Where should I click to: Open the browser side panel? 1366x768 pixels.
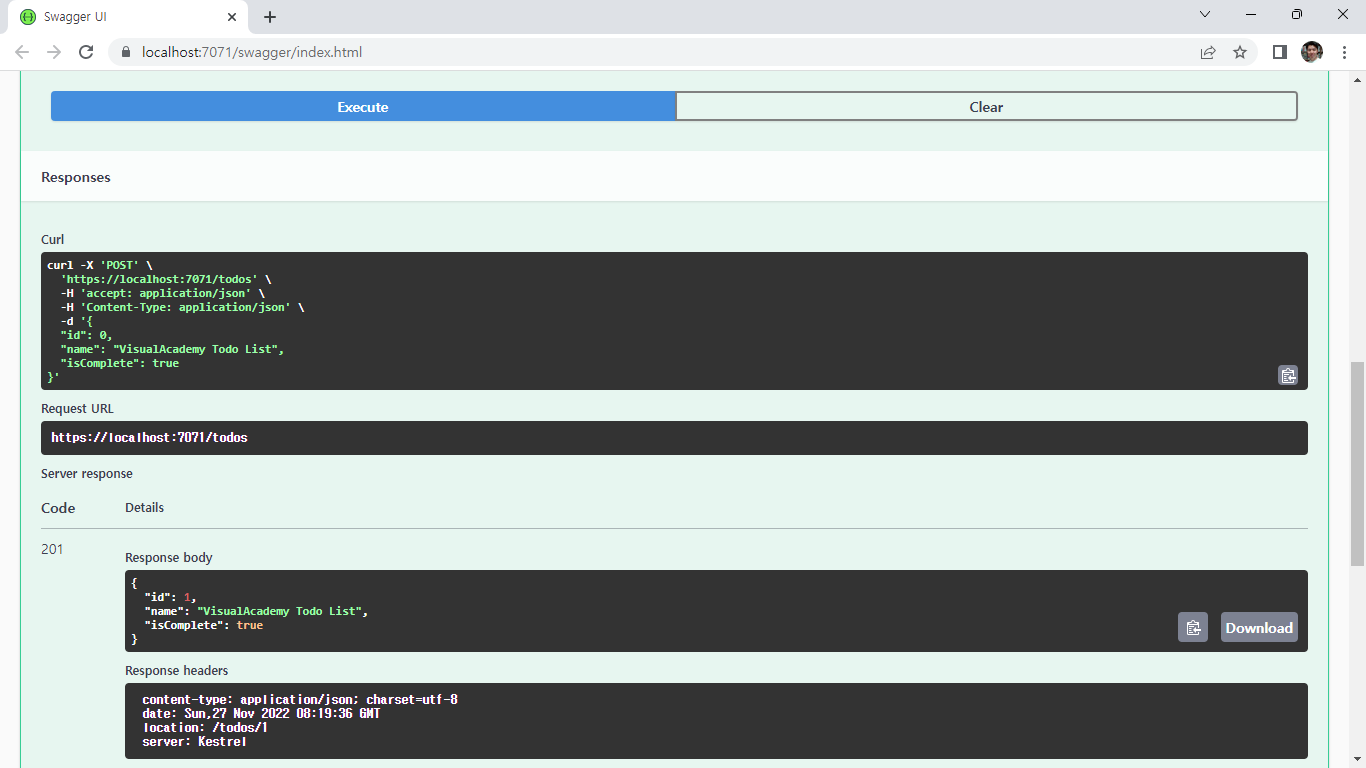coord(1279,52)
